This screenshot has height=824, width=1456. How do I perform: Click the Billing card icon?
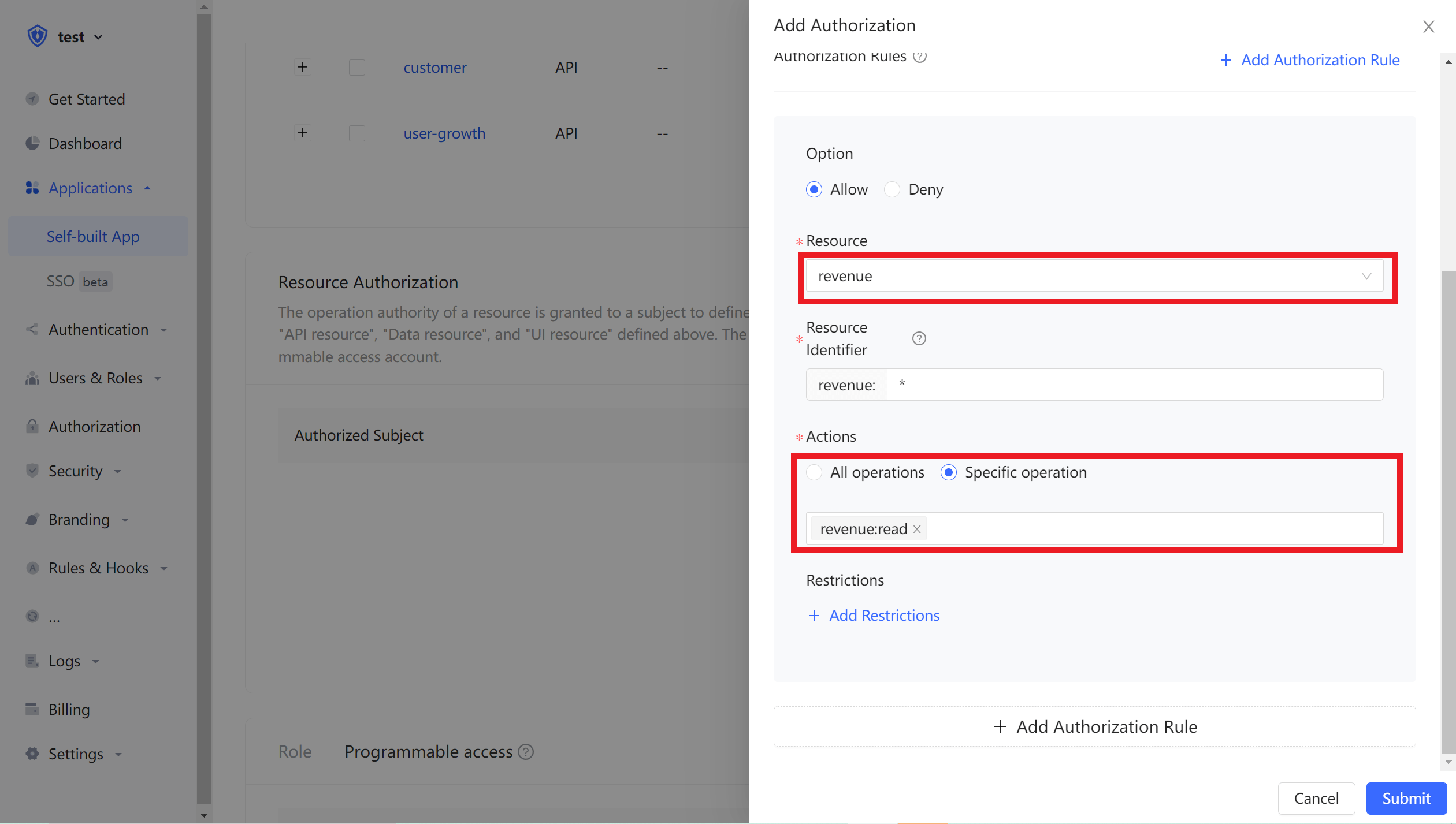[32, 709]
